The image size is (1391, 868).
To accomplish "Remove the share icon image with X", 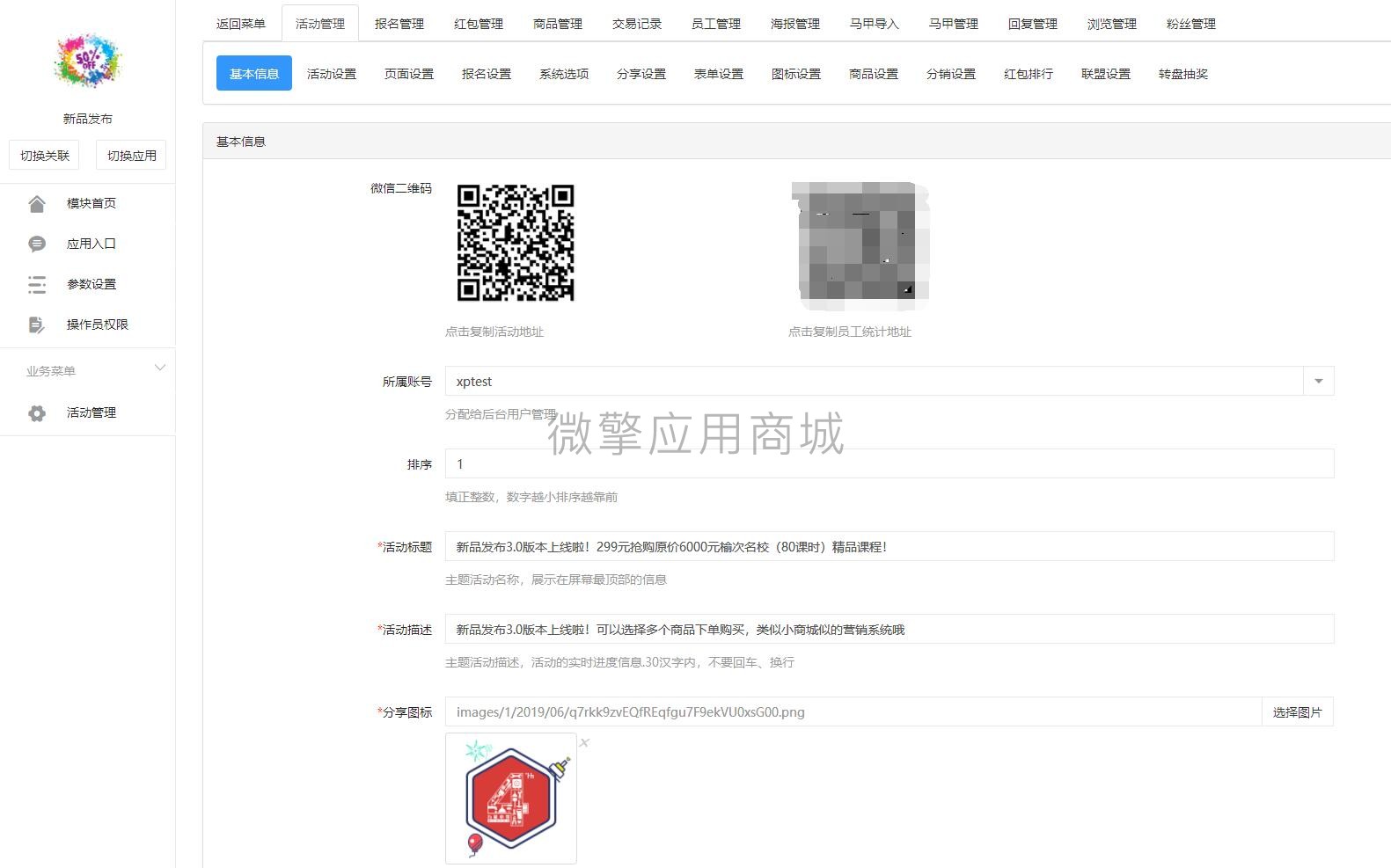I will point(584,743).
